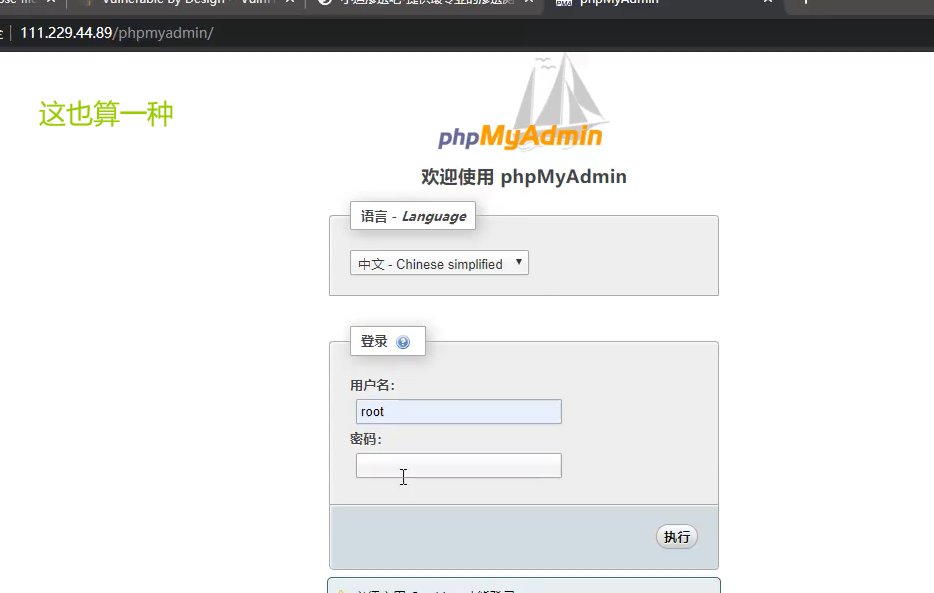Select the phpMyAdmin browser tab
Image resolution: width=934 pixels, height=593 pixels.
pos(664,3)
